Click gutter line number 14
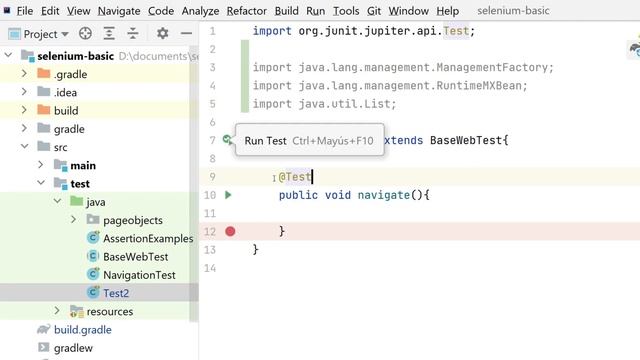 [210, 268]
